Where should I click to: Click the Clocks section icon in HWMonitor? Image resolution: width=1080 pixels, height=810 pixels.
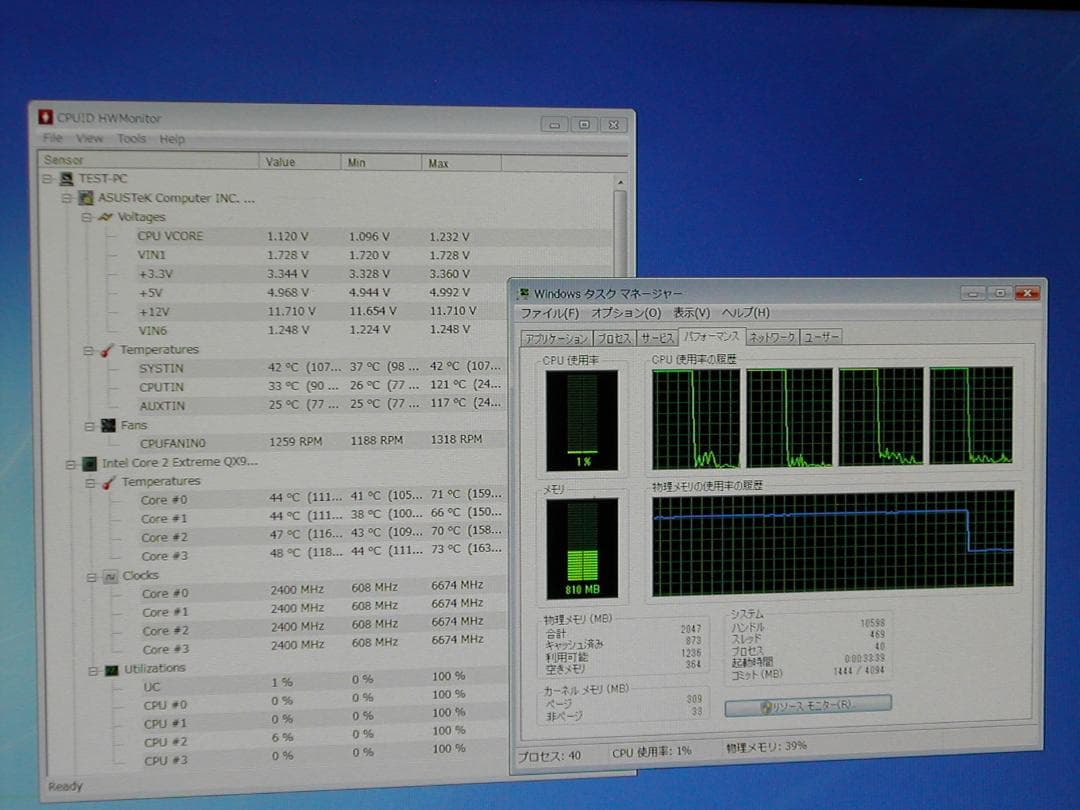tap(110, 575)
